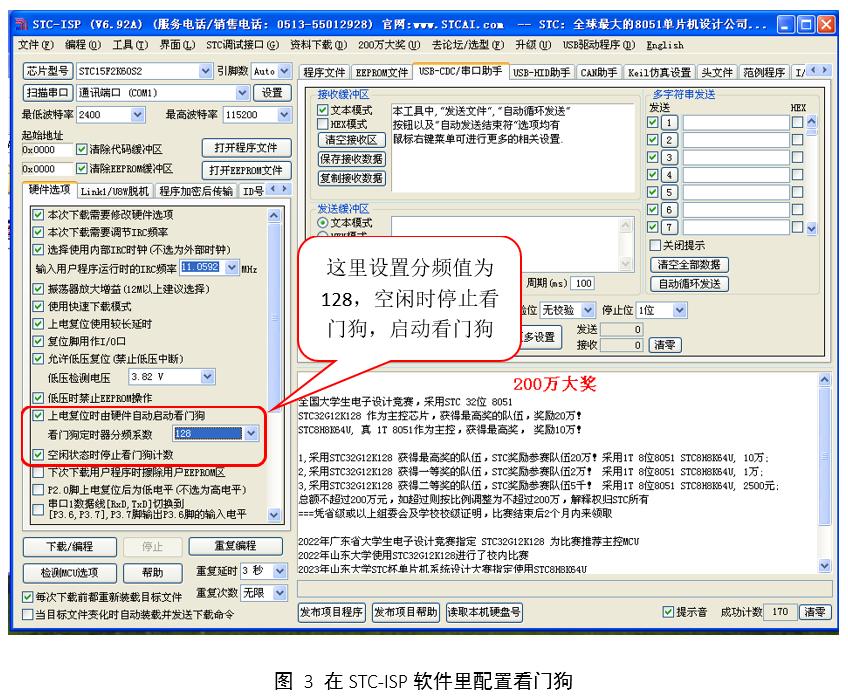The width and height of the screenshot is (848, 696).
Task: Toggle 使用快速下载模式 checkbox
Action: click(x=38, y=307)
